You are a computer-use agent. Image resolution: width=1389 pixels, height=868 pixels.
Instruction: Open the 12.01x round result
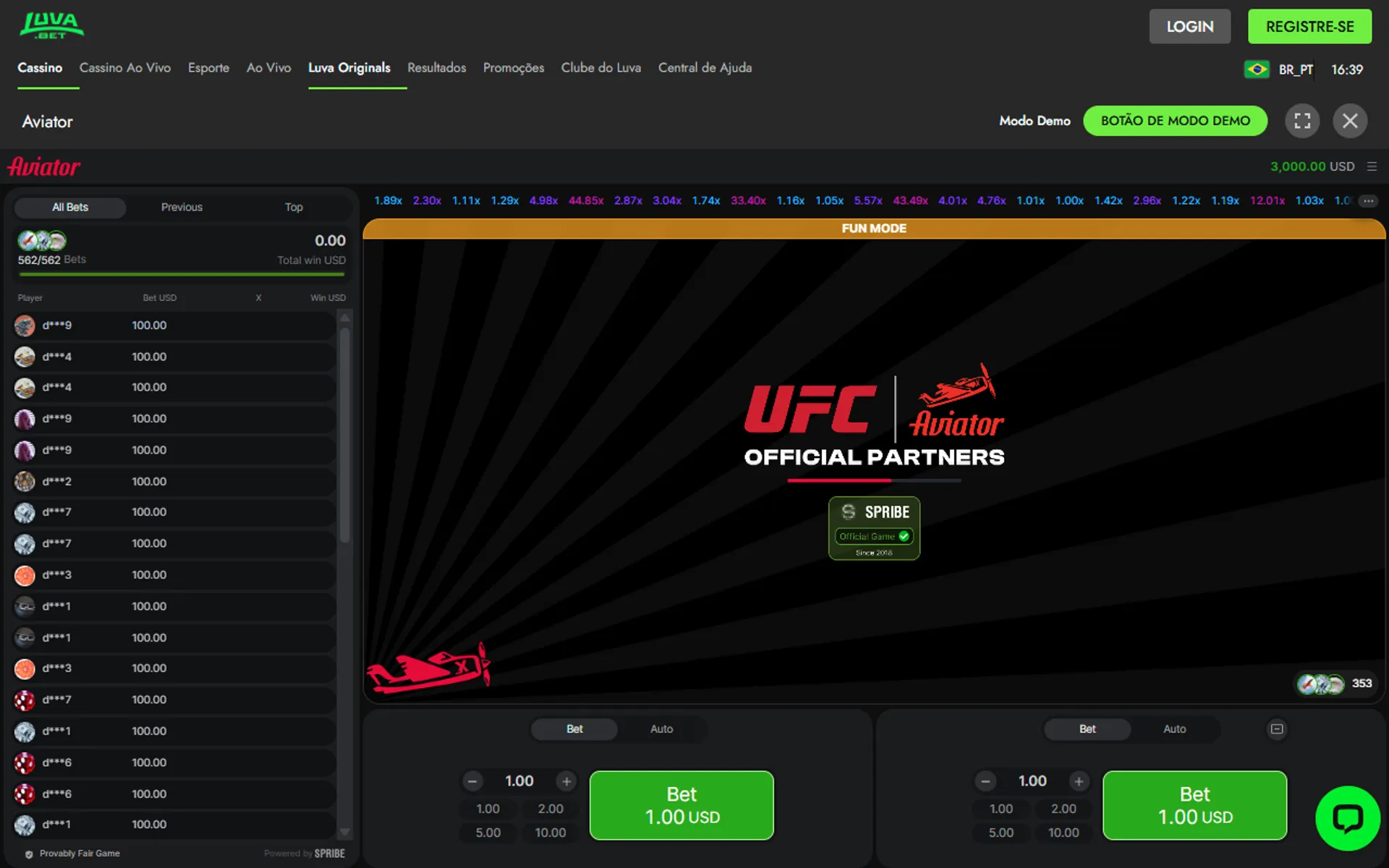(x=1267, y=200)
